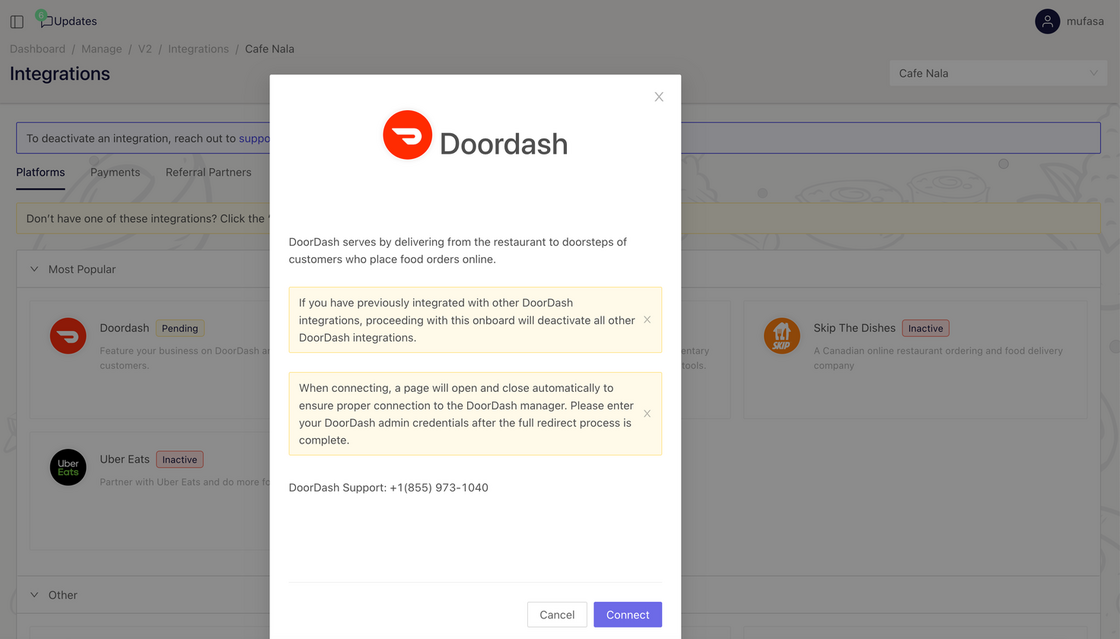Screen dimensions: 1120x639
Task: Open the mufasa profile avatar menu
Action: click(1046, 20)
